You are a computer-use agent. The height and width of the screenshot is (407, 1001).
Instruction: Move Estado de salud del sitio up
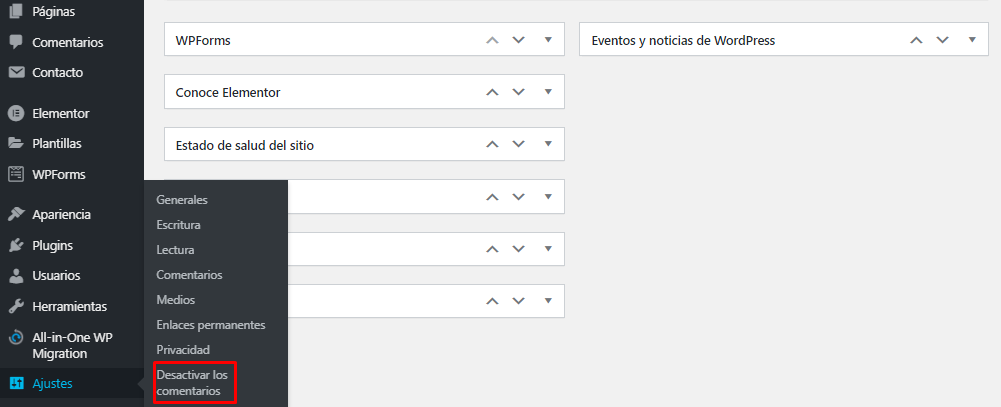491,144
